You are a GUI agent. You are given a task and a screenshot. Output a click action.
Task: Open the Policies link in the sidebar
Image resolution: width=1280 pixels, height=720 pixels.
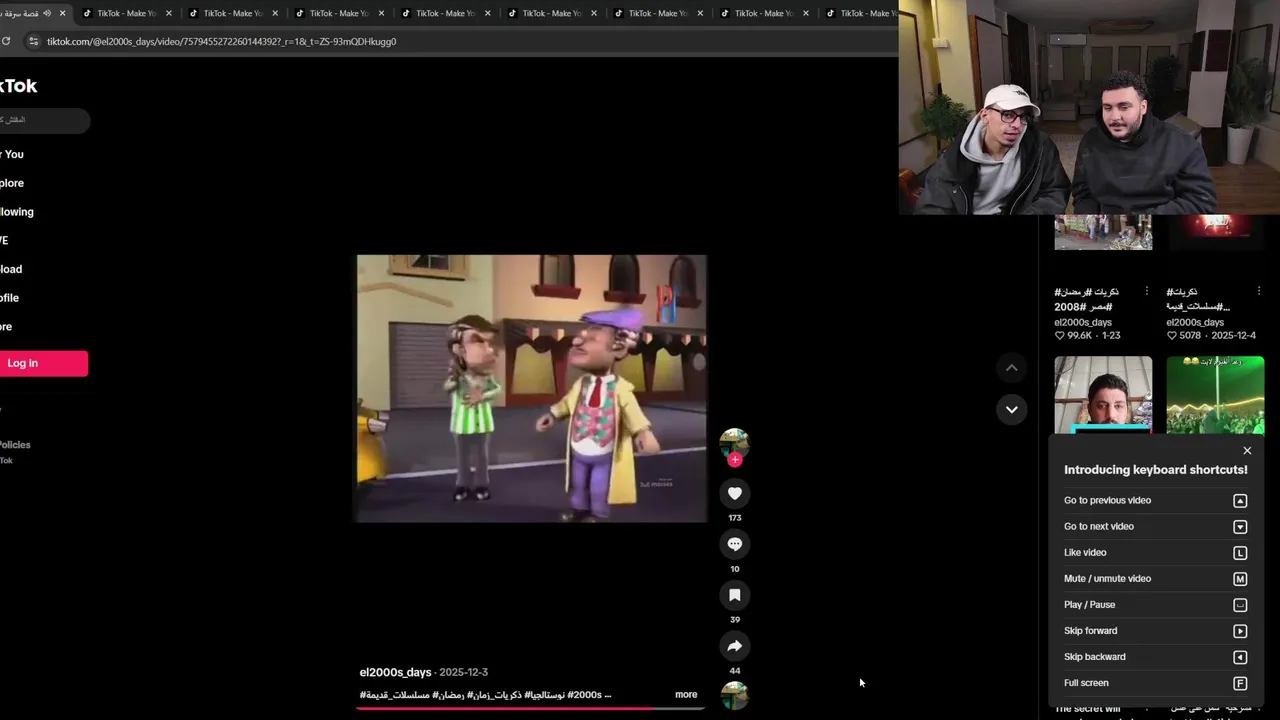[x=15, y=445]
